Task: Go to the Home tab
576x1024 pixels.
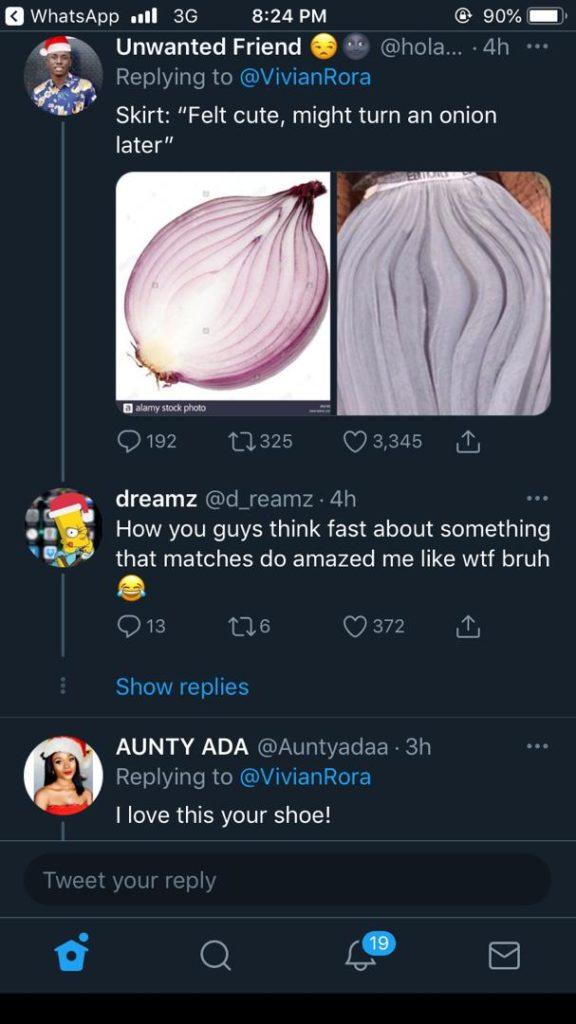Action: [x=71, y=955]
